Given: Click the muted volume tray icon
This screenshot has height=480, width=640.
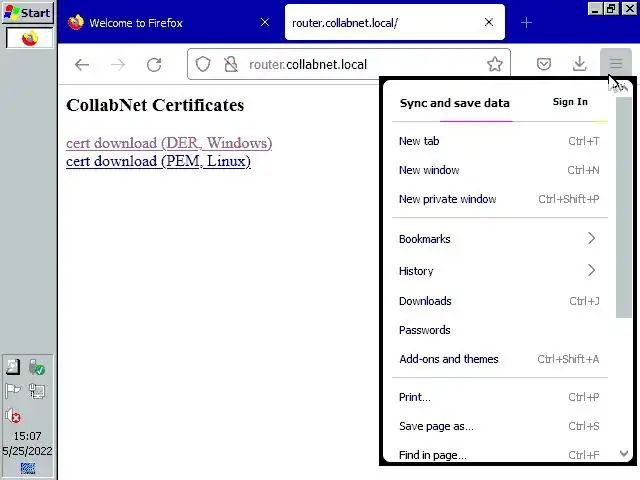Looking at the screenshot, I should pyautogui.click(x=13, y=416).
